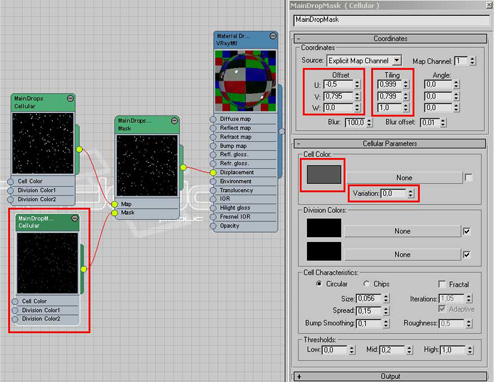Viewport: 494px width, 382px height.
Task: Open the gray Cell Color swatch
Action: point(324,175)
